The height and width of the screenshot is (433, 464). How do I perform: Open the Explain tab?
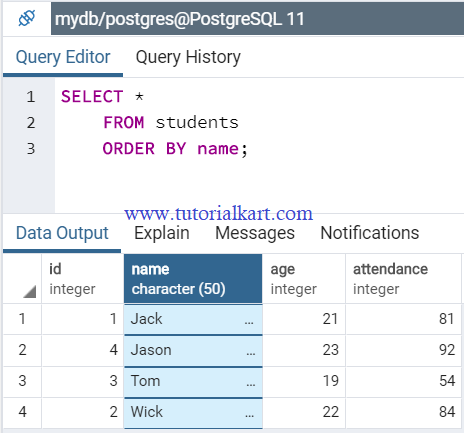(162, 233)
